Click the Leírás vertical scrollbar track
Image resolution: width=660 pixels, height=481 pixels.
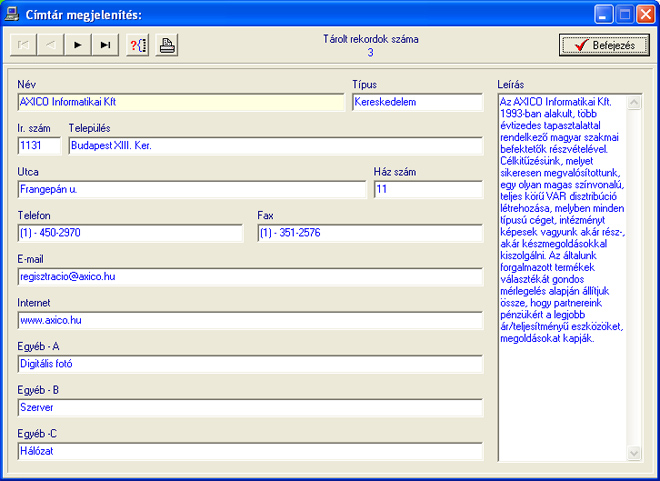[634, 278]
